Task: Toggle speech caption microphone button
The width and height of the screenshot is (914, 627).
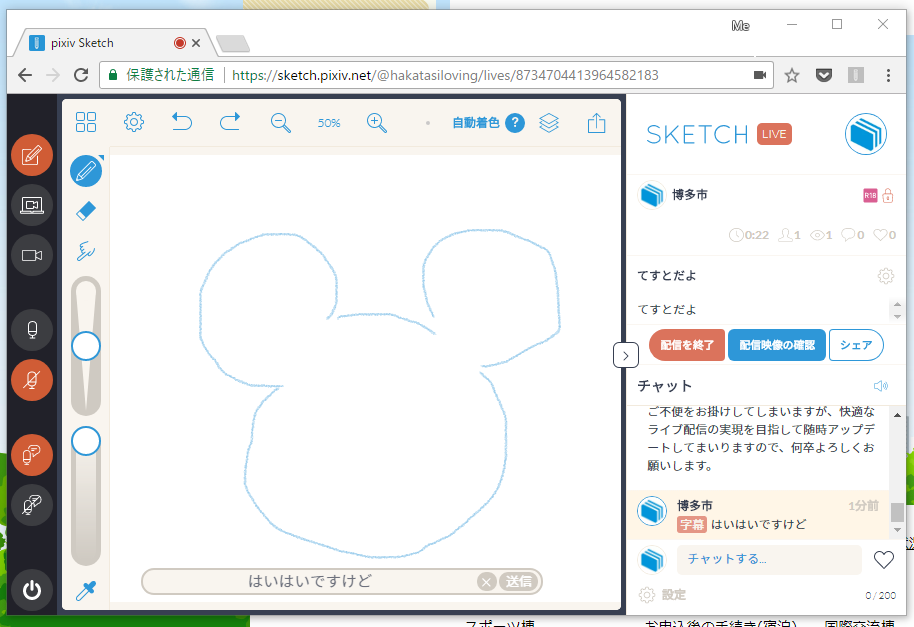Action: (x=31, y=455)
